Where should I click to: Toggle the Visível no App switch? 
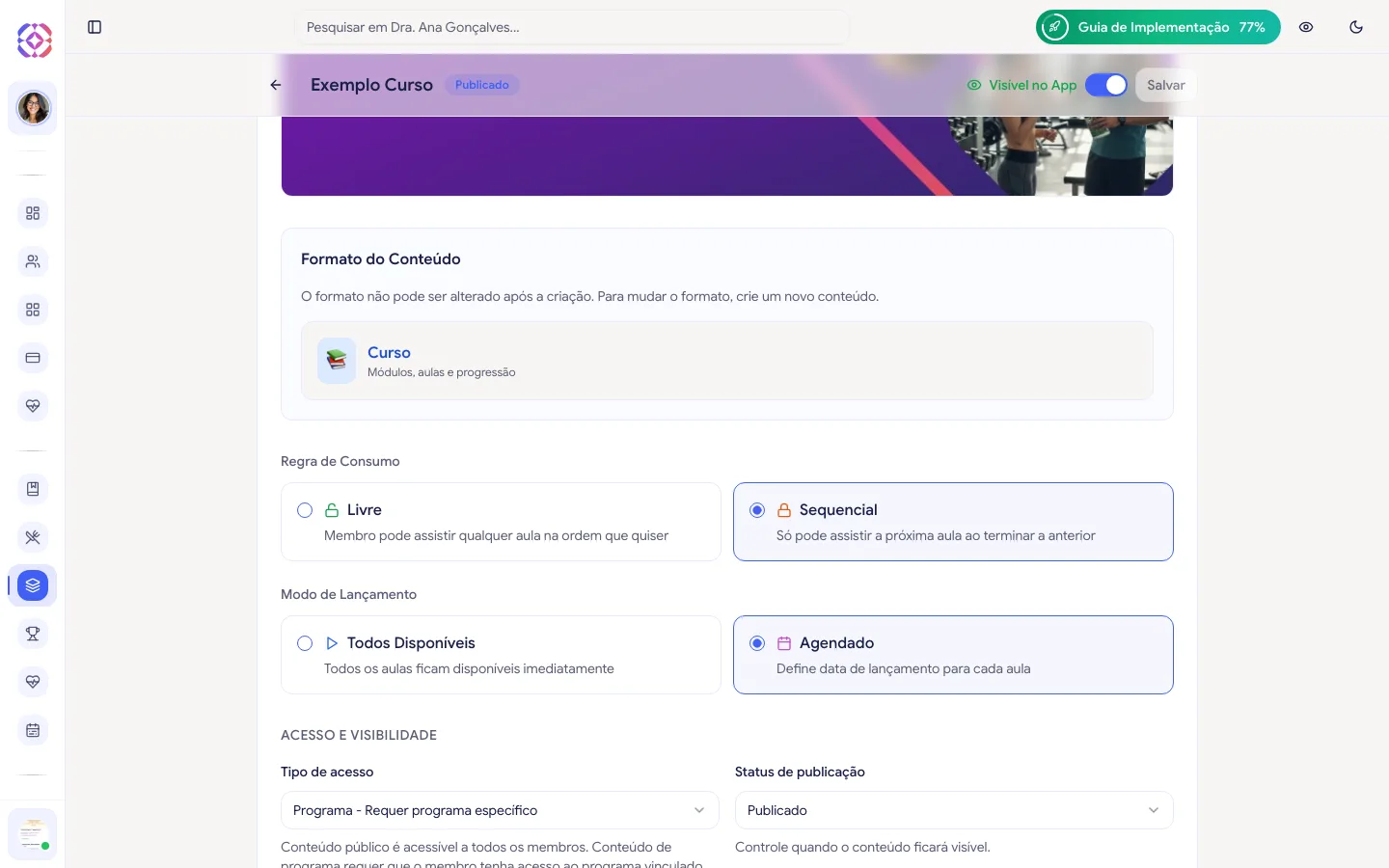(x=1106, y=85)
